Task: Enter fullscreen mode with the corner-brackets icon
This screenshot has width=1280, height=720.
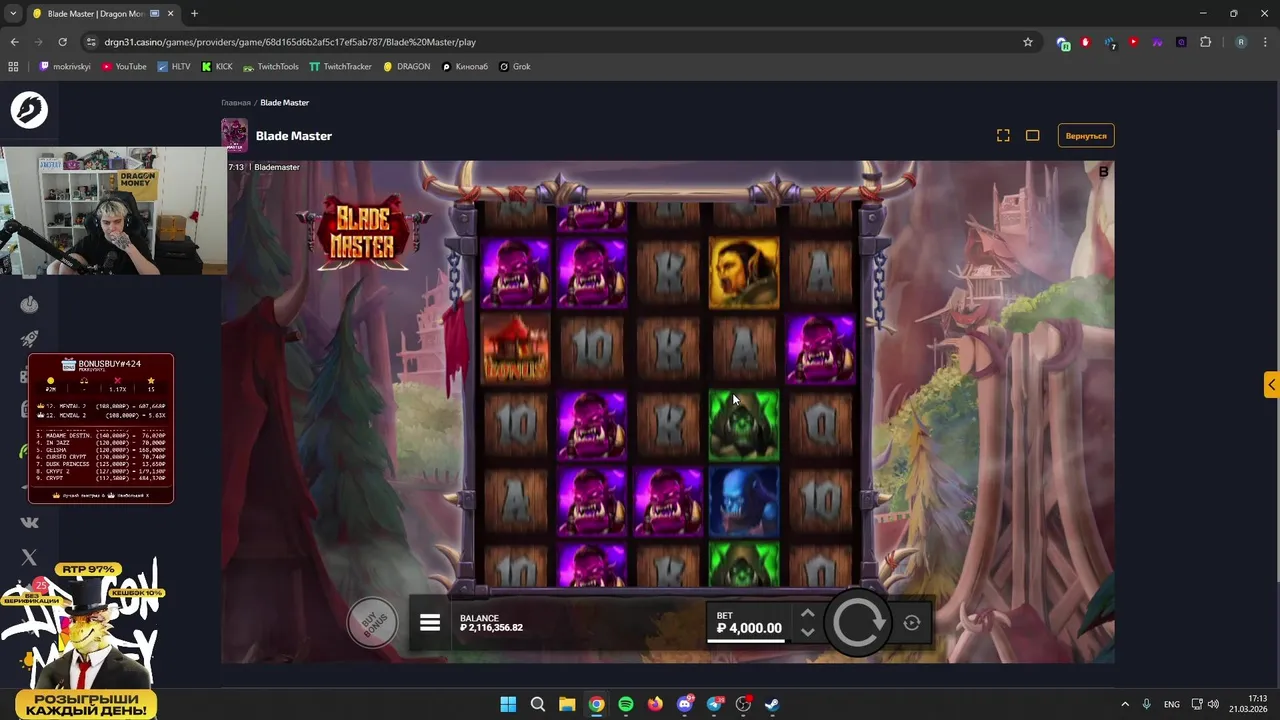Action: 1003,136
